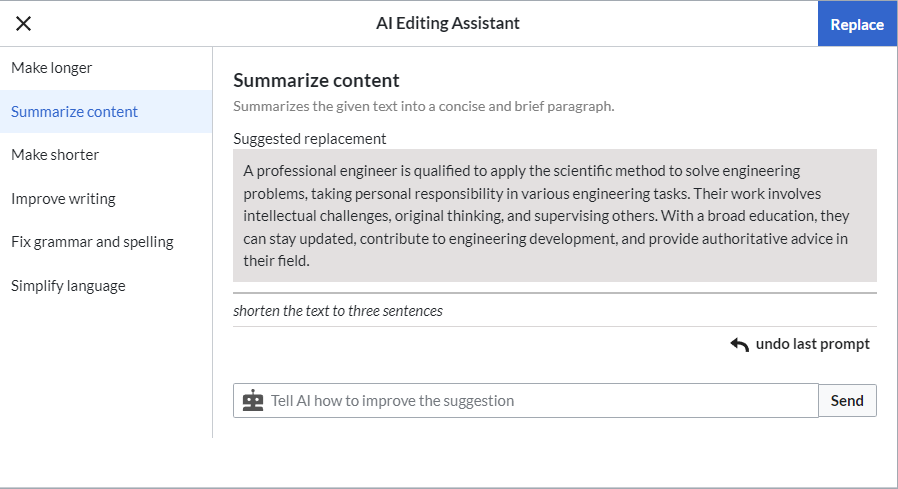Open the Improve writing action
898x489 pixels.
[106, 199]
